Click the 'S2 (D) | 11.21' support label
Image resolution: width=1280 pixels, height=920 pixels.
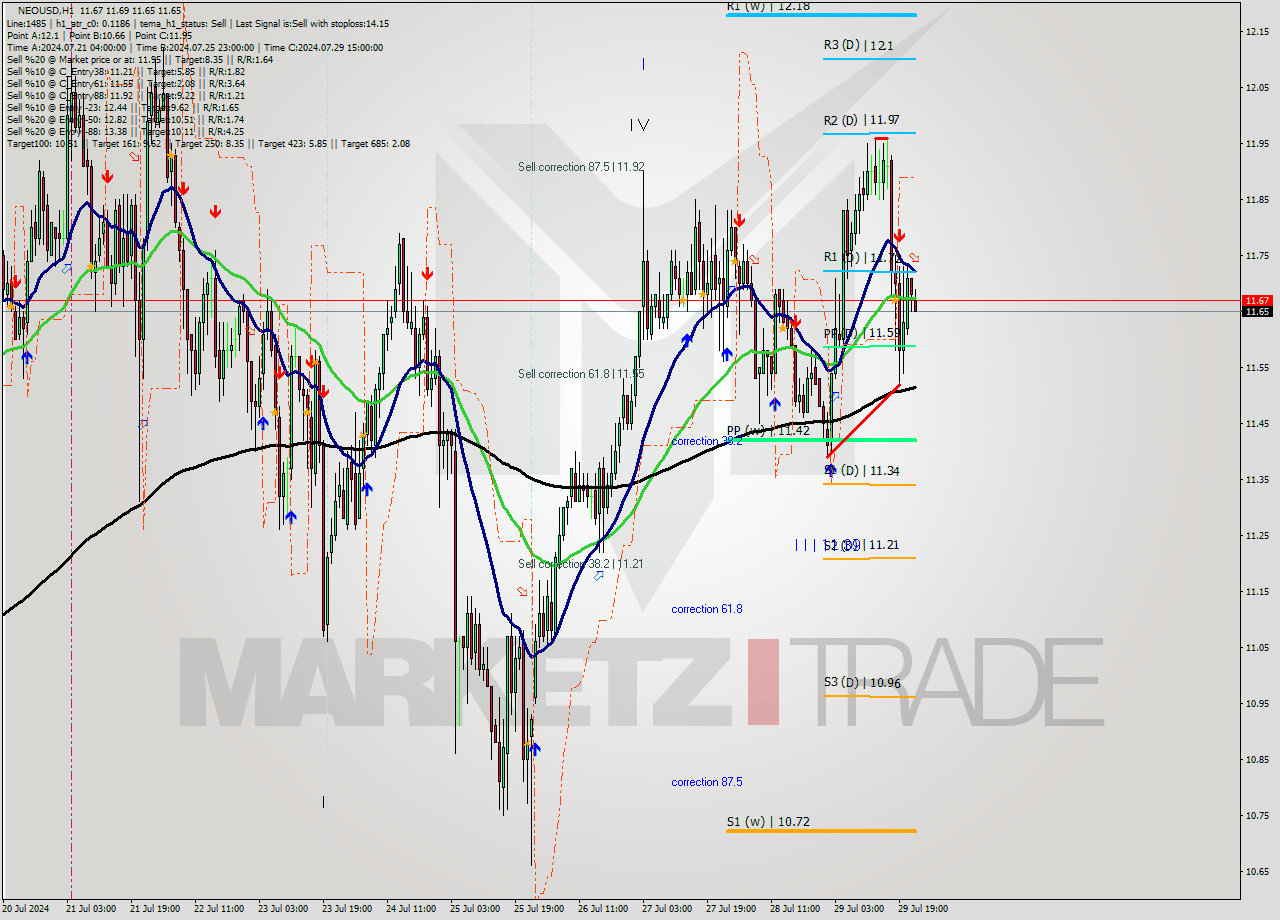pyautogui.click(x=861, y=545)
